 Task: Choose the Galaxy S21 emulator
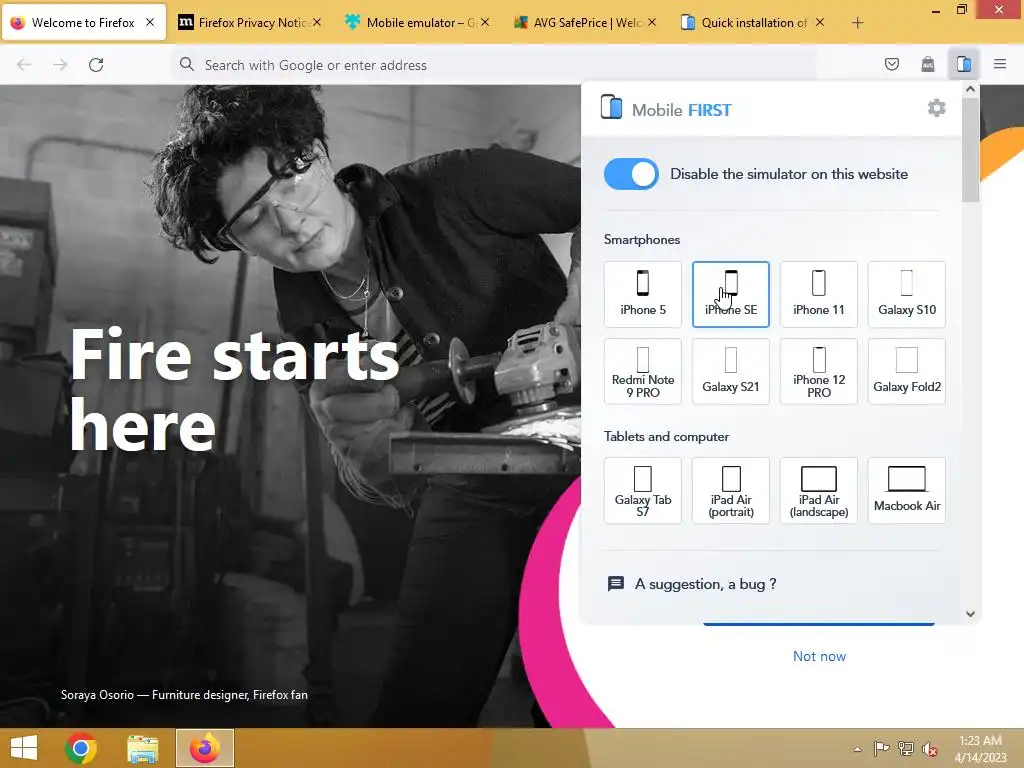tap(730, 371)
